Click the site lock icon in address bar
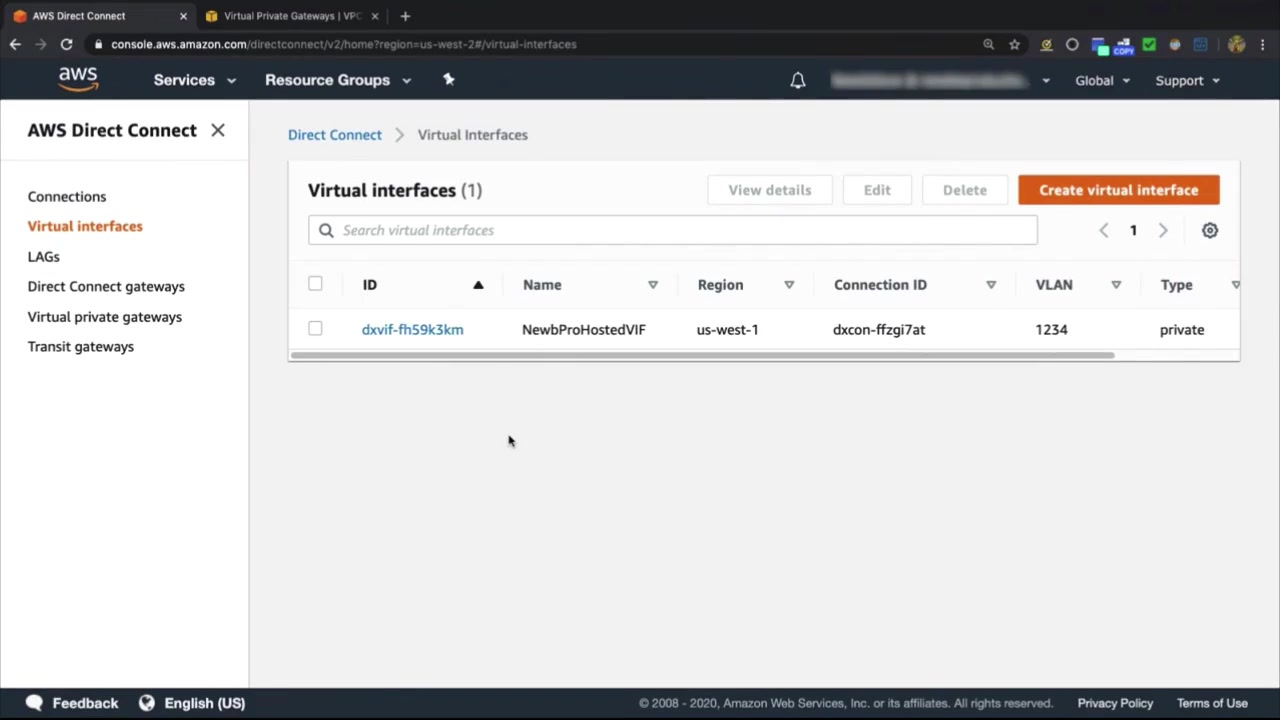The height and width of the screenshot is (720, 1280). 98,44
